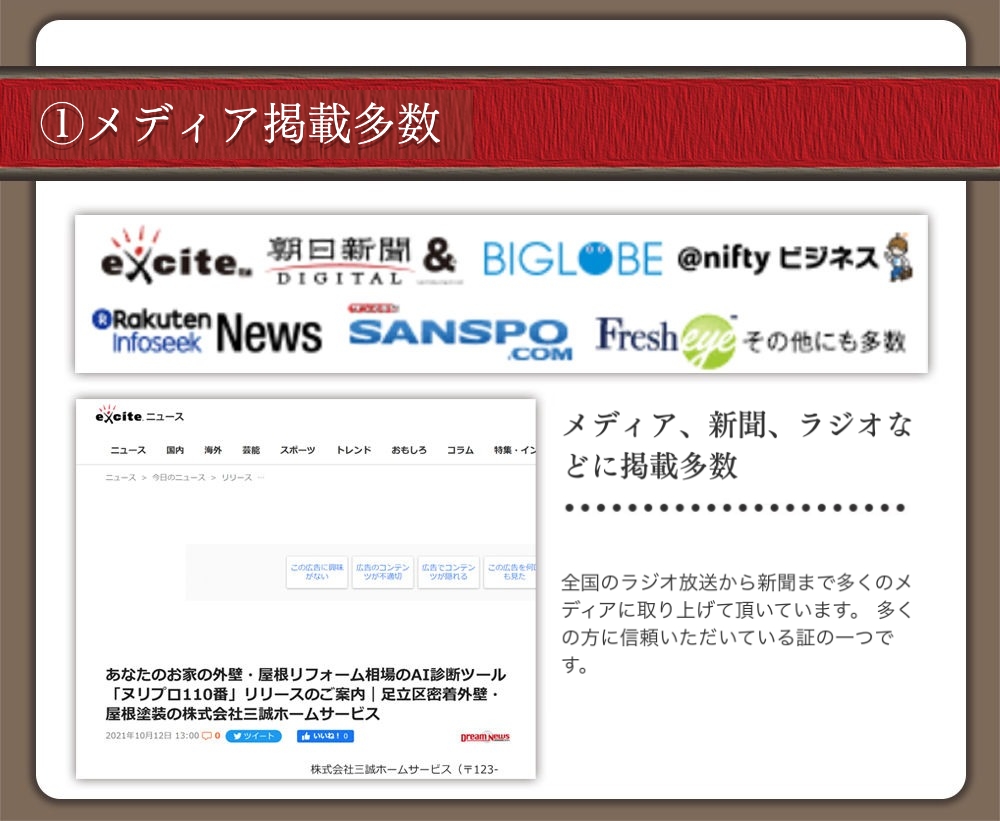The height and width of the screenshot is (821, 1000).
Task: Click the @nifty ビジネス logo
Action: tap(794, 259)
